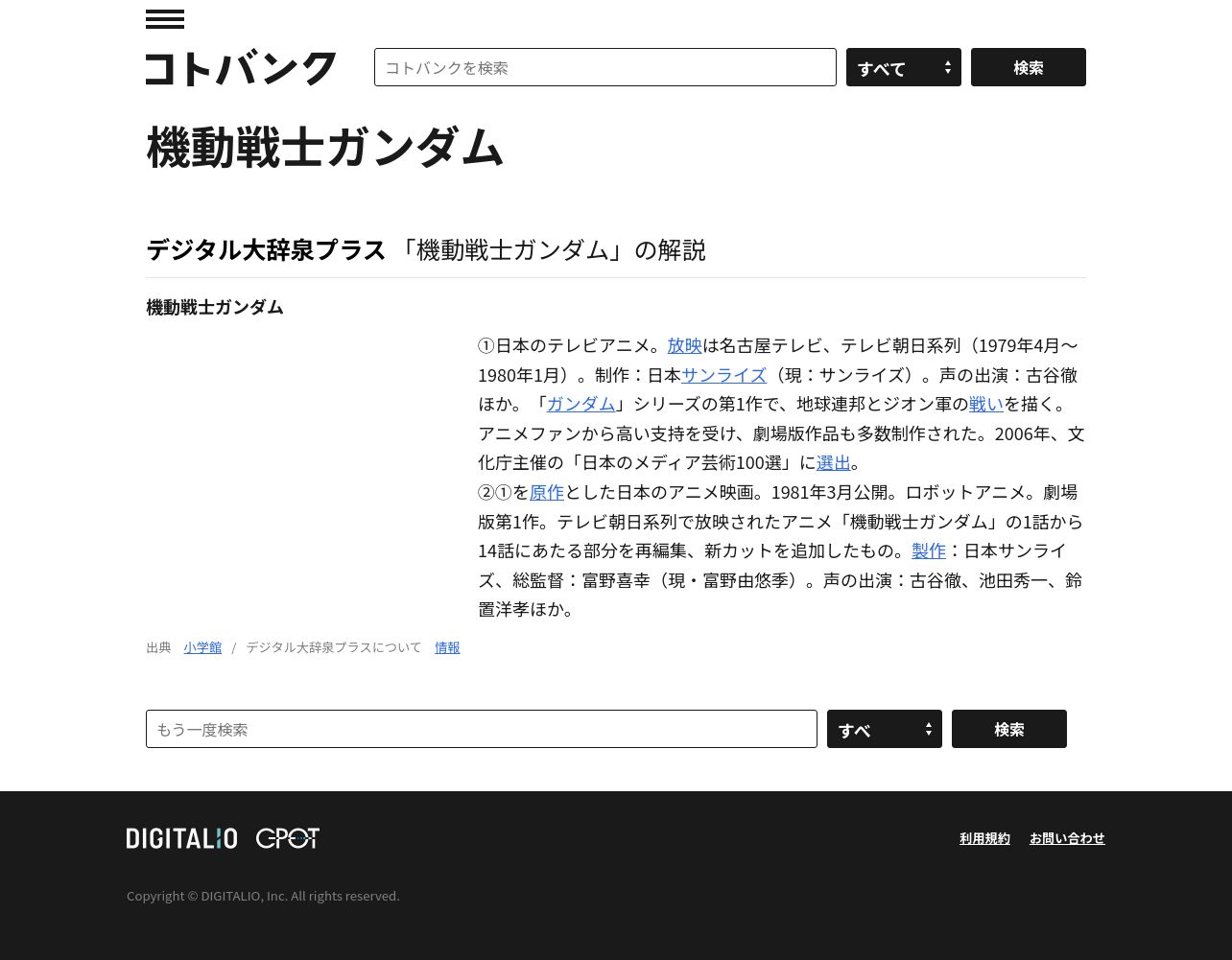1232x960 pixels.
Task: Open the サンライズ link
Action: 724,375
